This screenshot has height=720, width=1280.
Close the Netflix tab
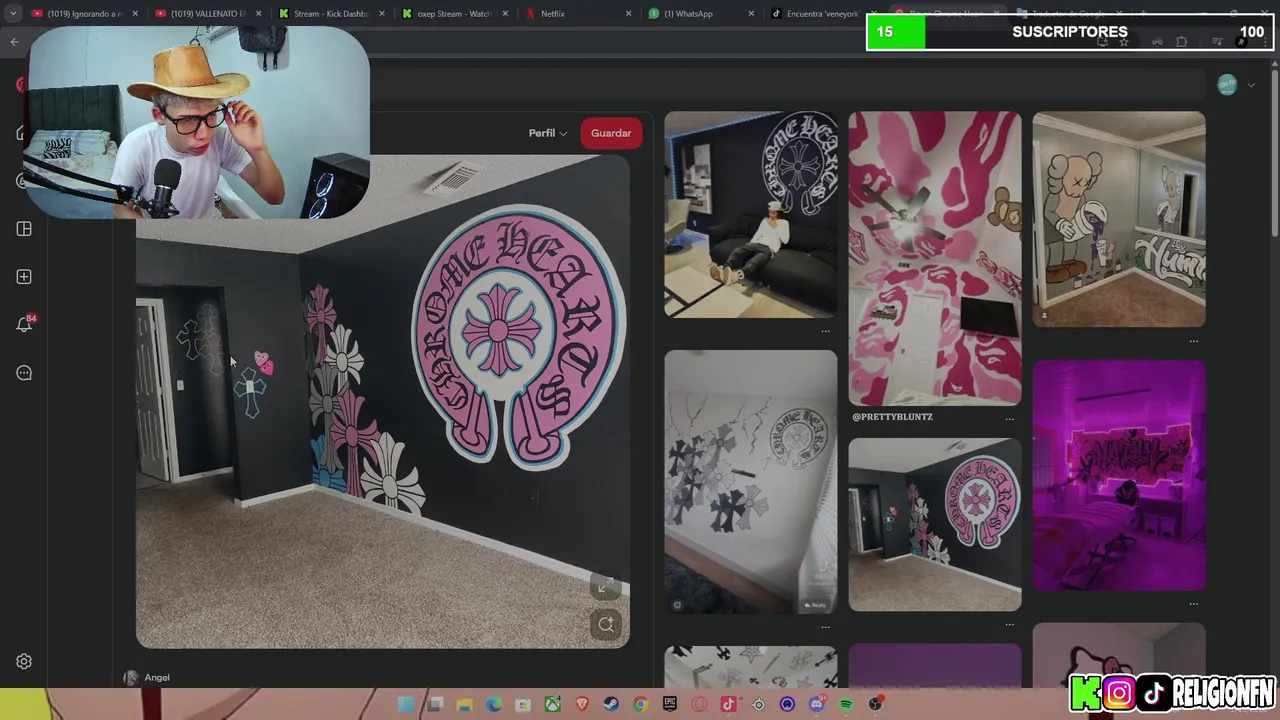coord(628,14)
